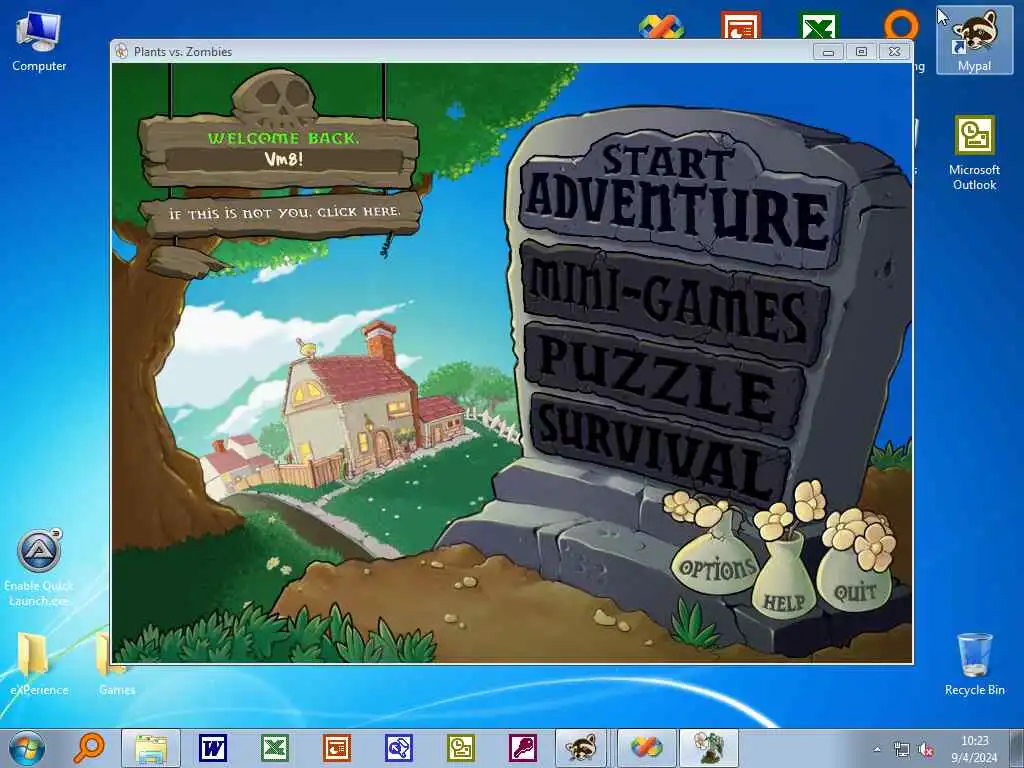The height and width of the screenshot is (768, 1024).
Task: Select the orange ring desktop icon
Action: 901,25
